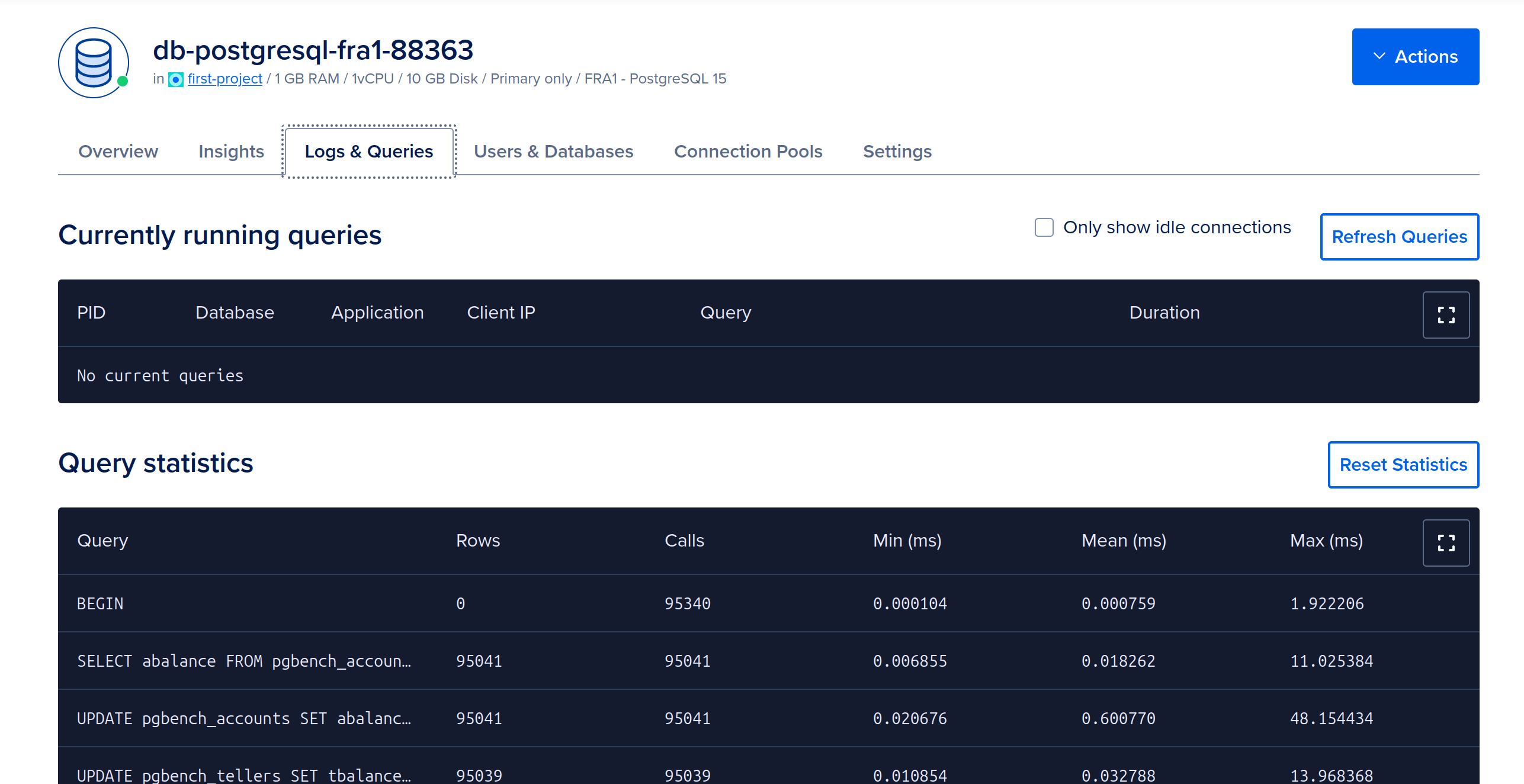Open the Connection Pools tab

click(x=748, y=151)
